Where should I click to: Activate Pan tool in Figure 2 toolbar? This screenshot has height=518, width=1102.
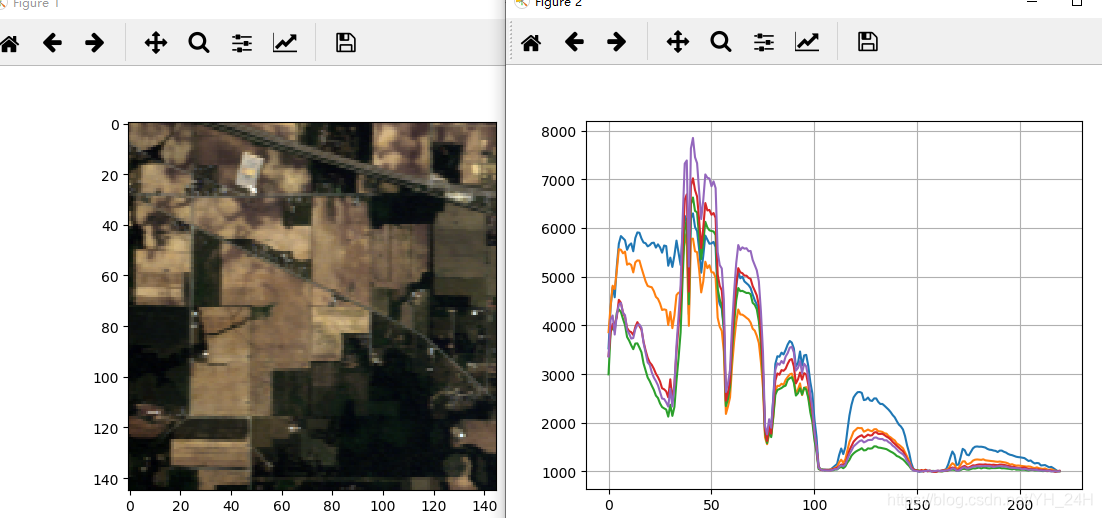point(678,42)
